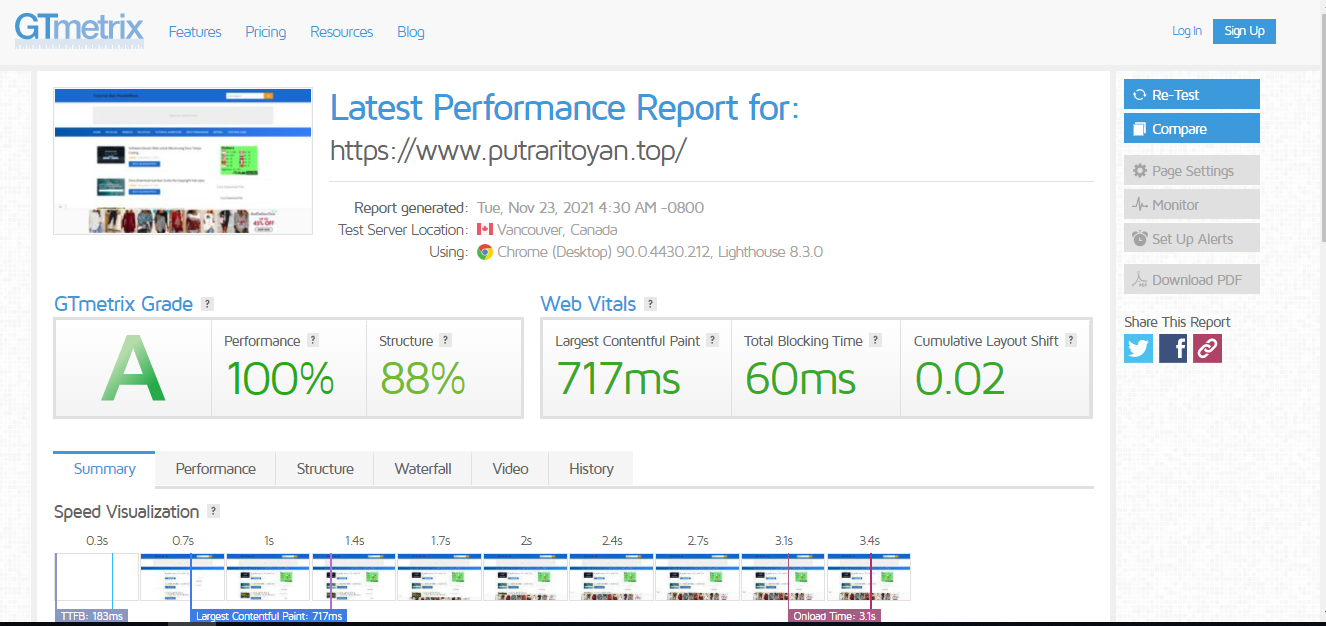Screen dimensions: 1326x626
Task: Click the TTFB: 183ms marker
Action: coord(91,616)
